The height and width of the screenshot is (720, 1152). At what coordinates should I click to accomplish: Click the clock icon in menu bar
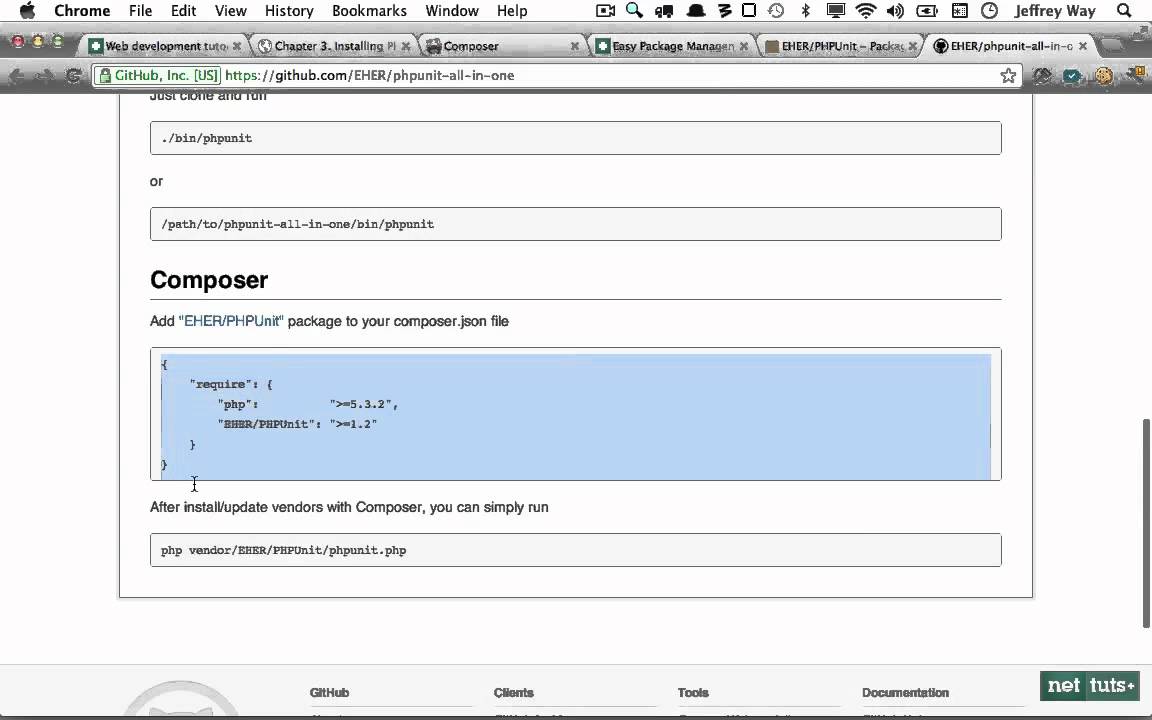(x=989, y=10)
